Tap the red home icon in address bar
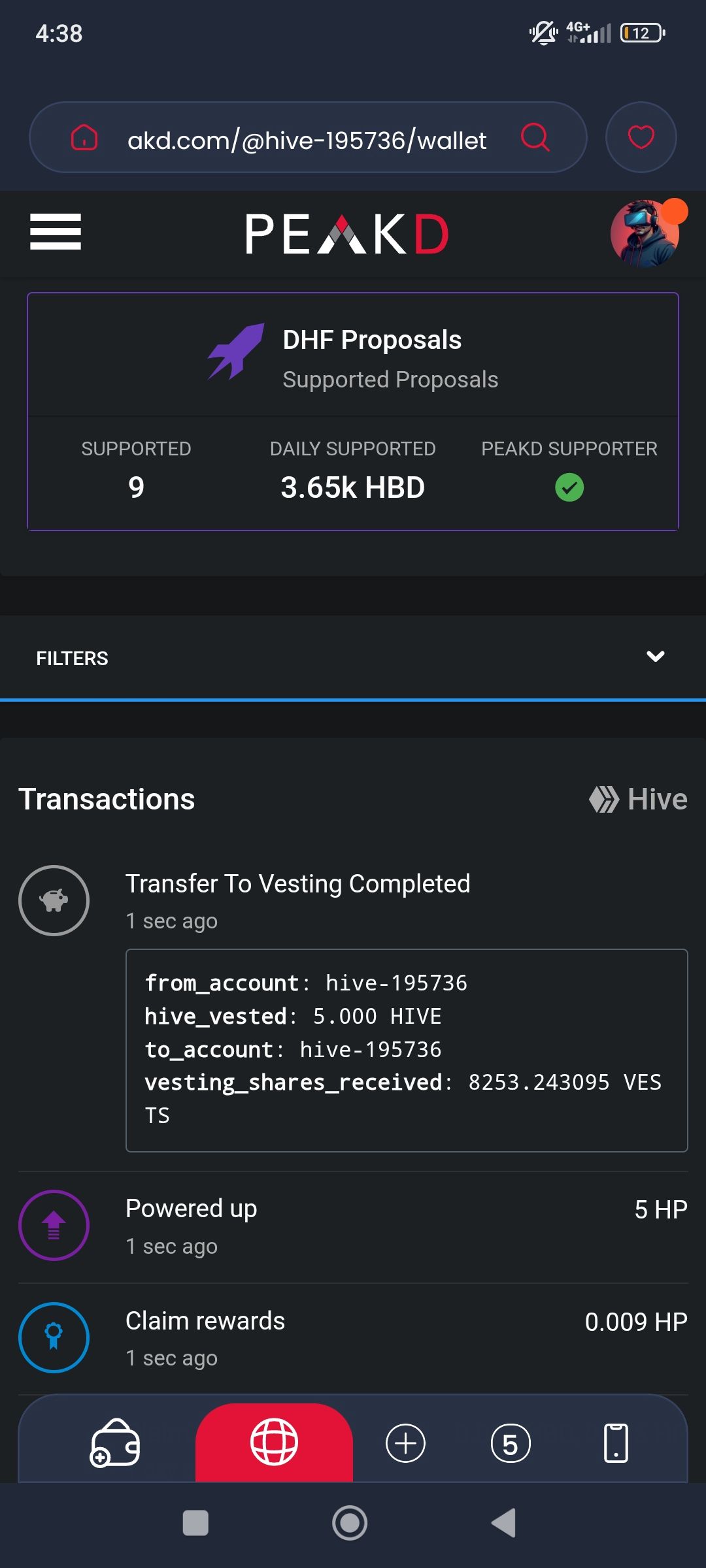 click(x=84, y=138)
